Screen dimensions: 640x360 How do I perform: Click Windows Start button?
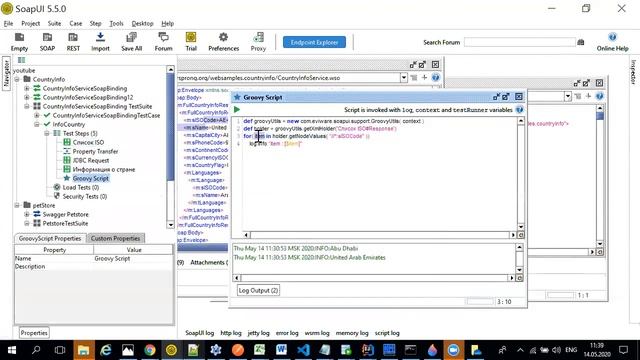point(11,350)
